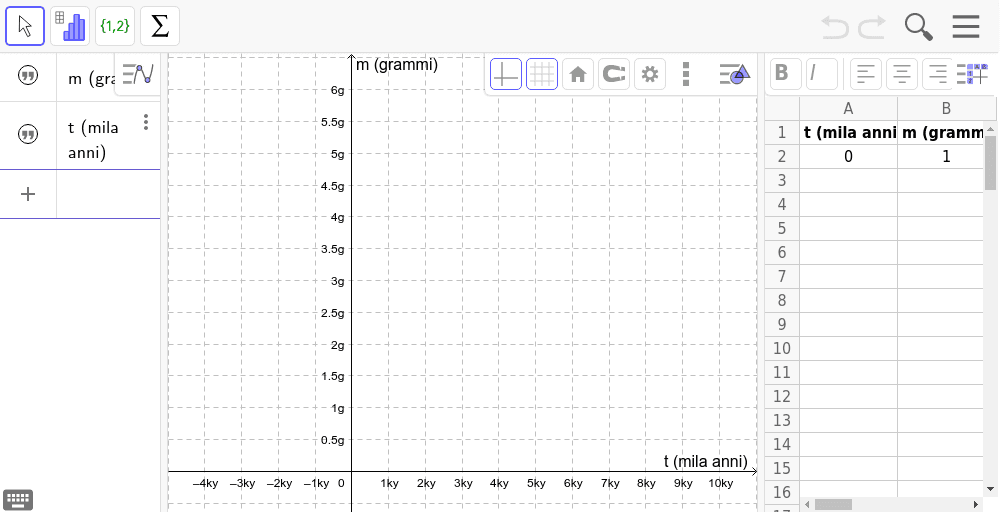This screenshot has height=514, width=1000.
Task: Click spreadsheet scroll right arrow
Action: pos(975,504)
